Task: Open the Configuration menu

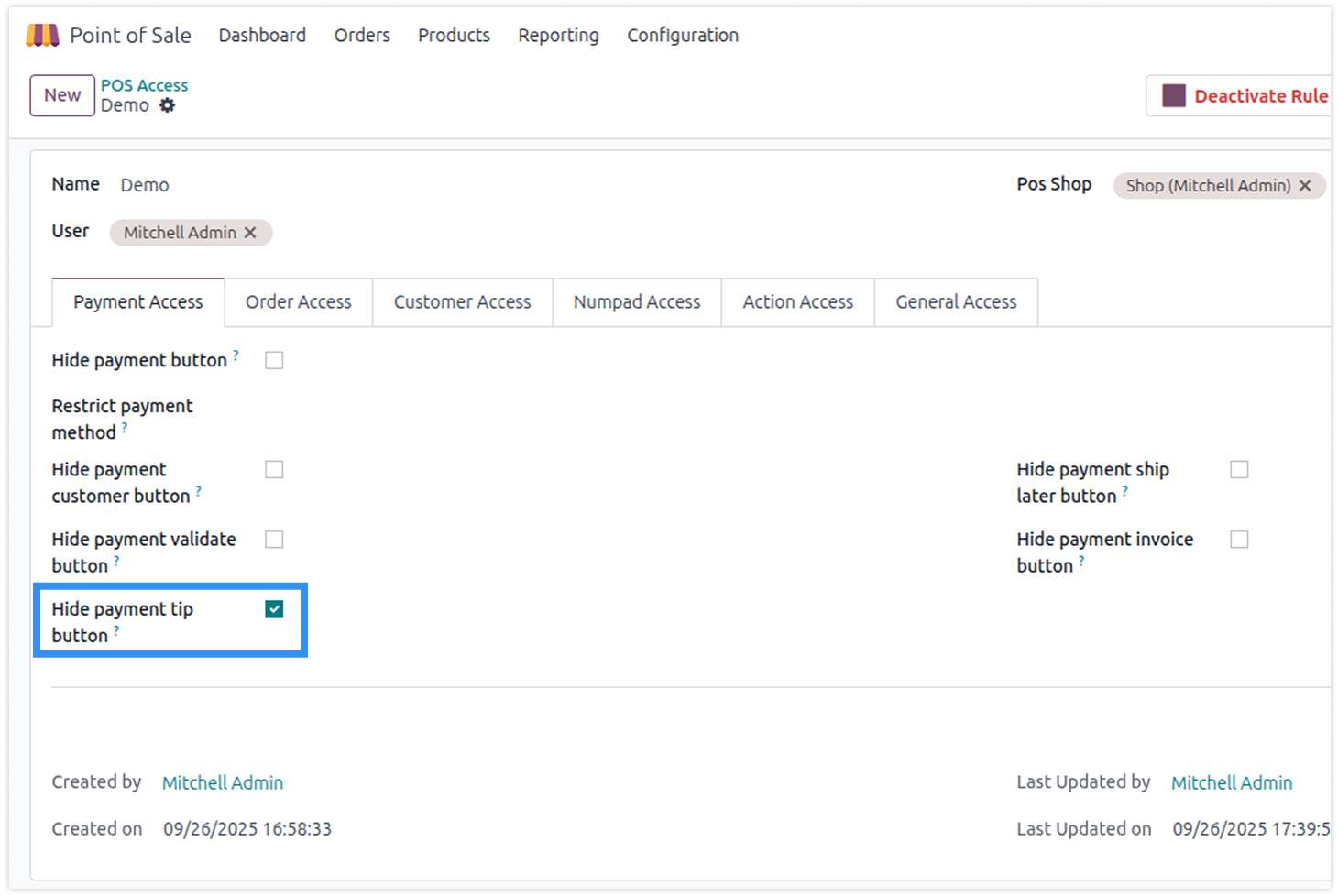Action: coord(682,36)
